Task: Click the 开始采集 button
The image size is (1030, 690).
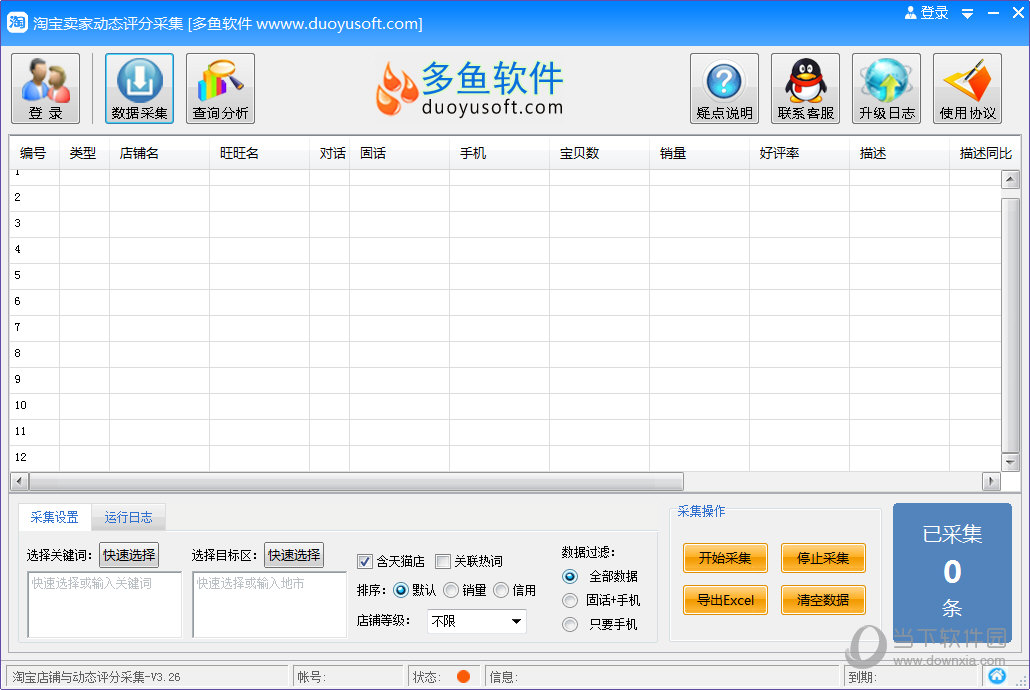Action: (x=725, y=558)
